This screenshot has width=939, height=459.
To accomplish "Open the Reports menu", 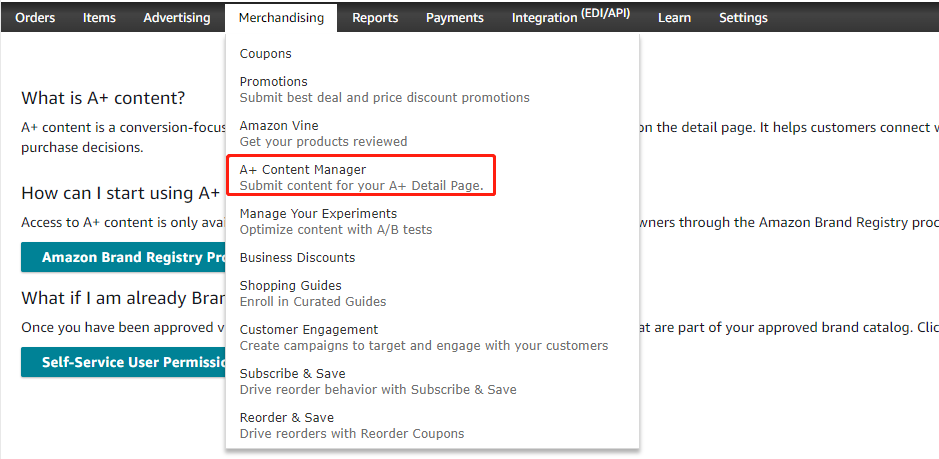I will pyautogui.click(x=375, y=17).
